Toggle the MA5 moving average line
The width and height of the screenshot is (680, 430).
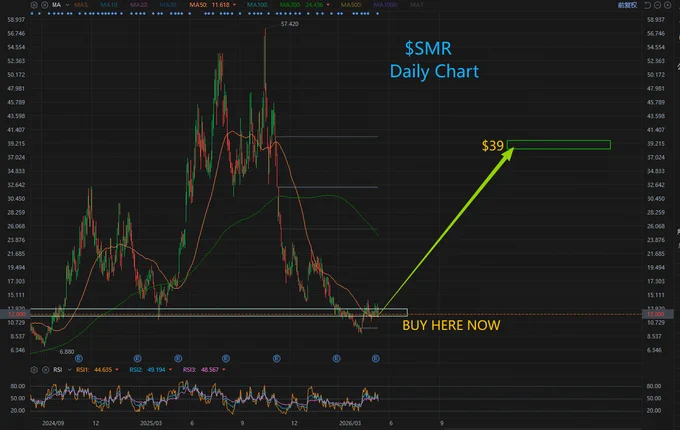(x=82, y=5)
